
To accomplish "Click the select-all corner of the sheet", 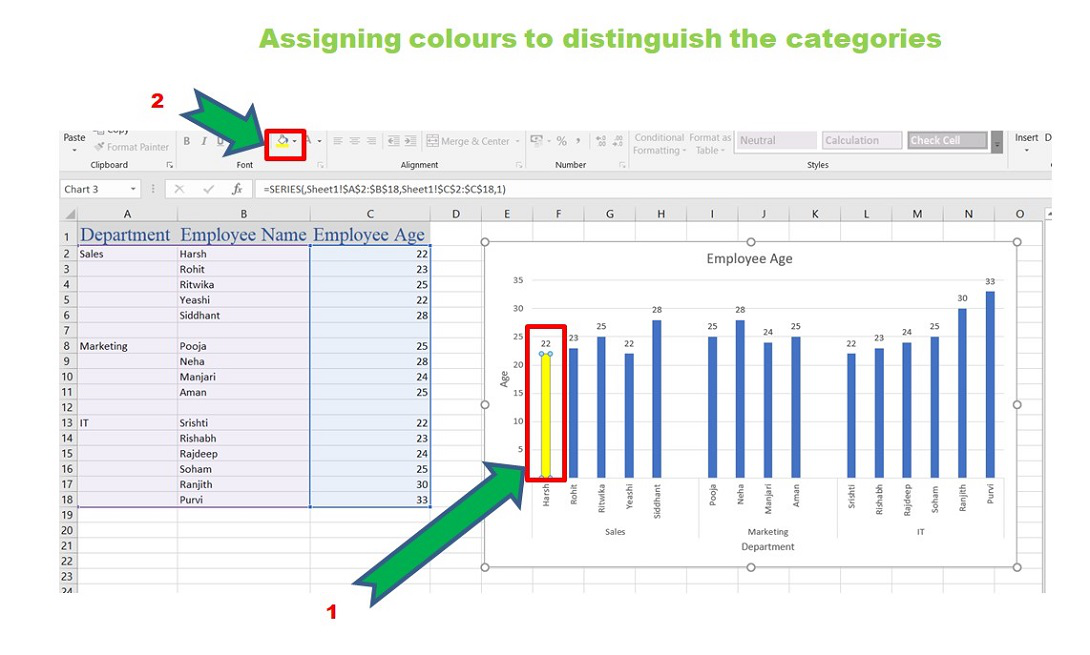I will tap(67, 214).
